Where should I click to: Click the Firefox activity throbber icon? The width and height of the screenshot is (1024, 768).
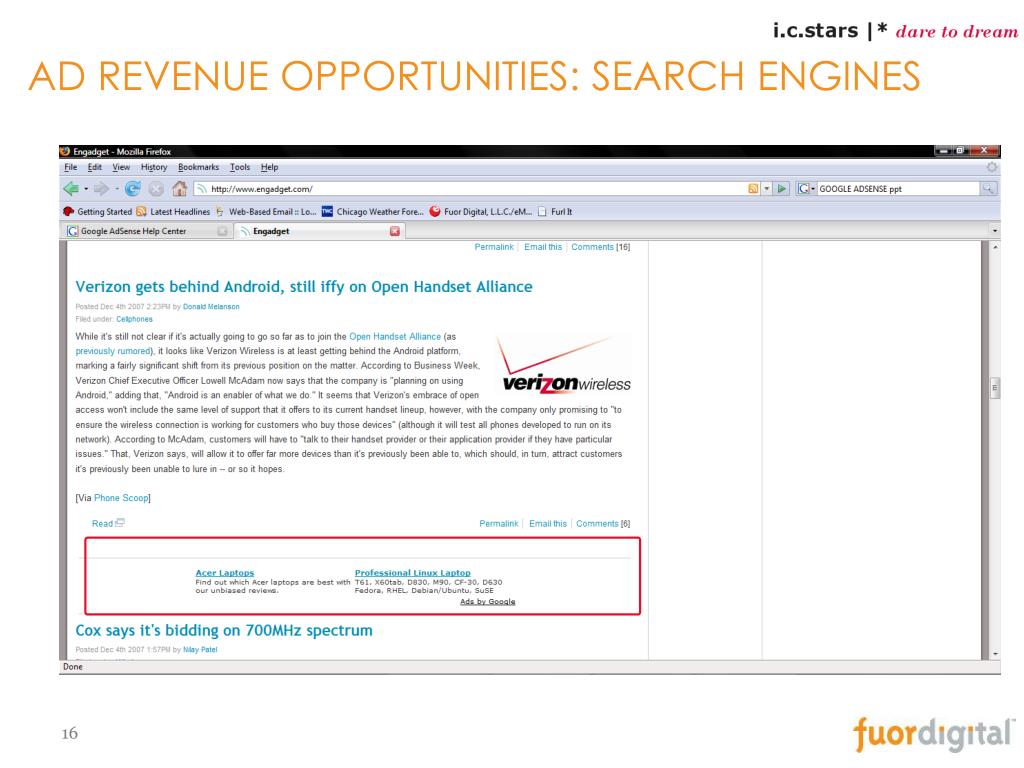991,168
